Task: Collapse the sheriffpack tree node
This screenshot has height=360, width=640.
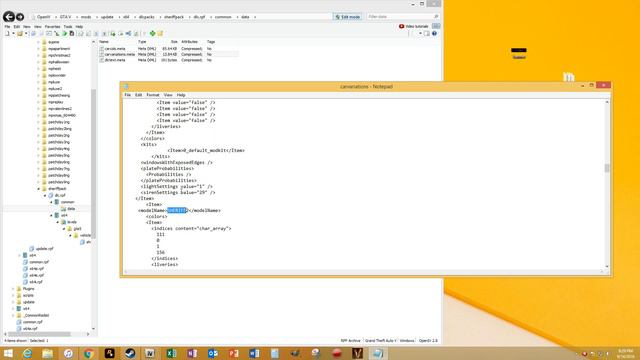Action: [x=39, y=189]
